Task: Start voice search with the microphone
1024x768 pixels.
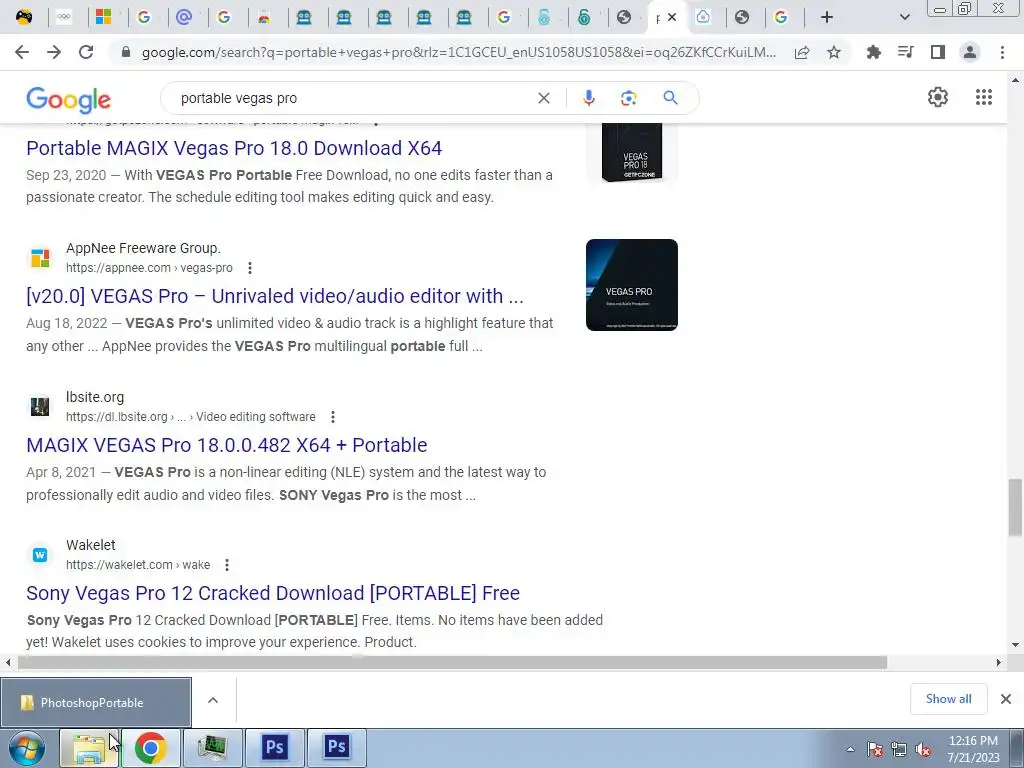Action: pyautogui.click(x=588, y=98)
